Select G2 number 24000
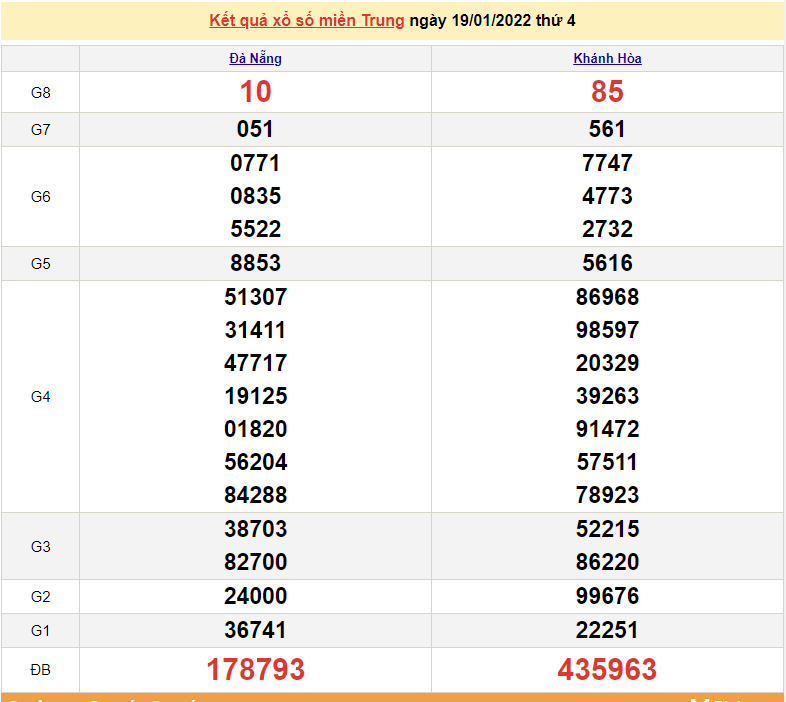786x702 pixels. pos(256,597)
